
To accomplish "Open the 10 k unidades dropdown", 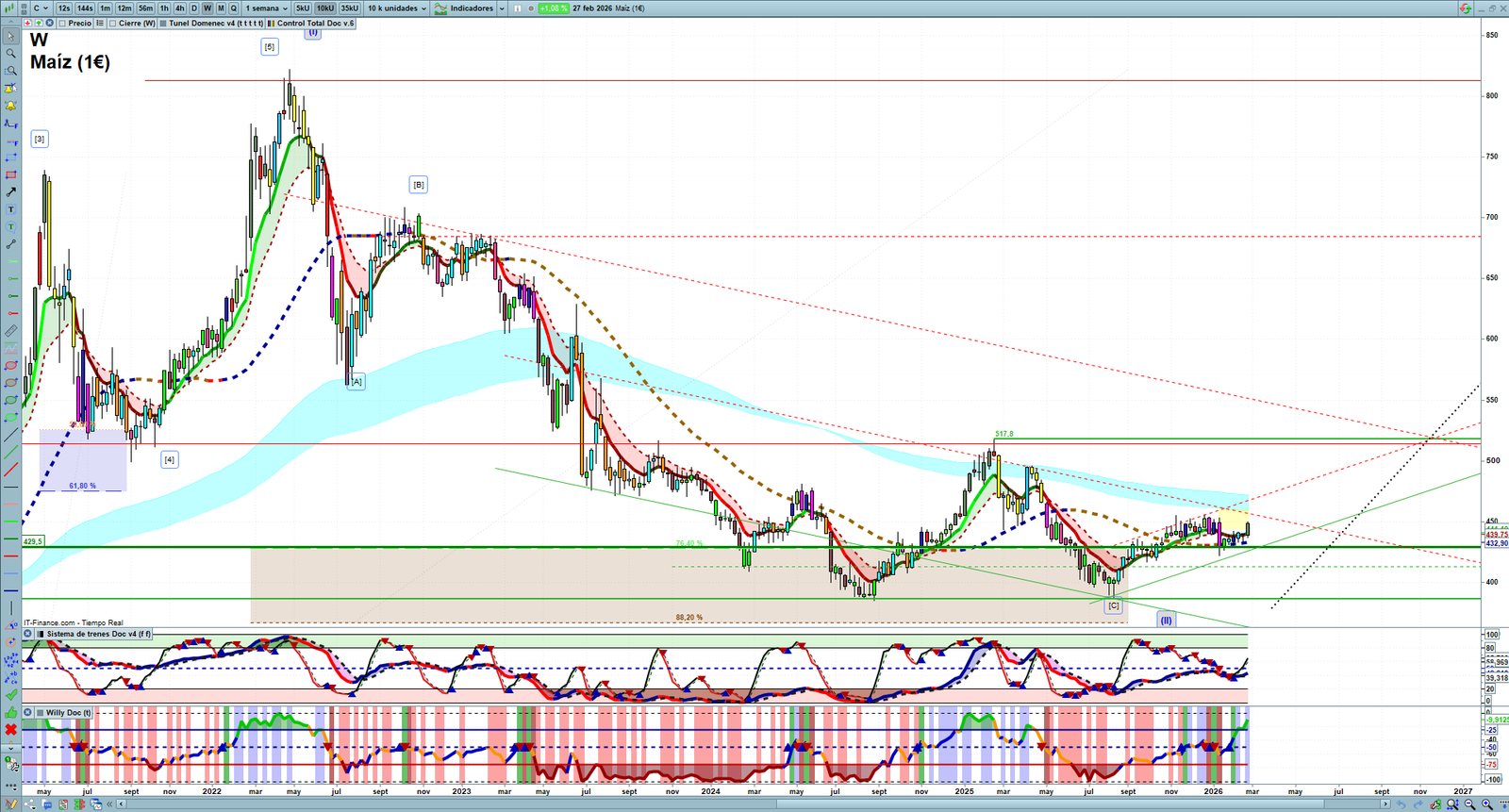I will click(x=396, y=8).
